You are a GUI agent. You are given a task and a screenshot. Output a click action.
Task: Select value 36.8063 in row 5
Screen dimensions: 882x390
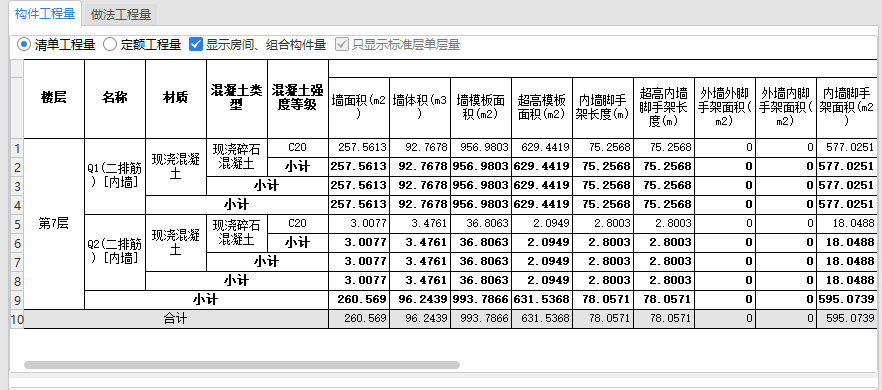pyautogui.click(x=480, y=224)
